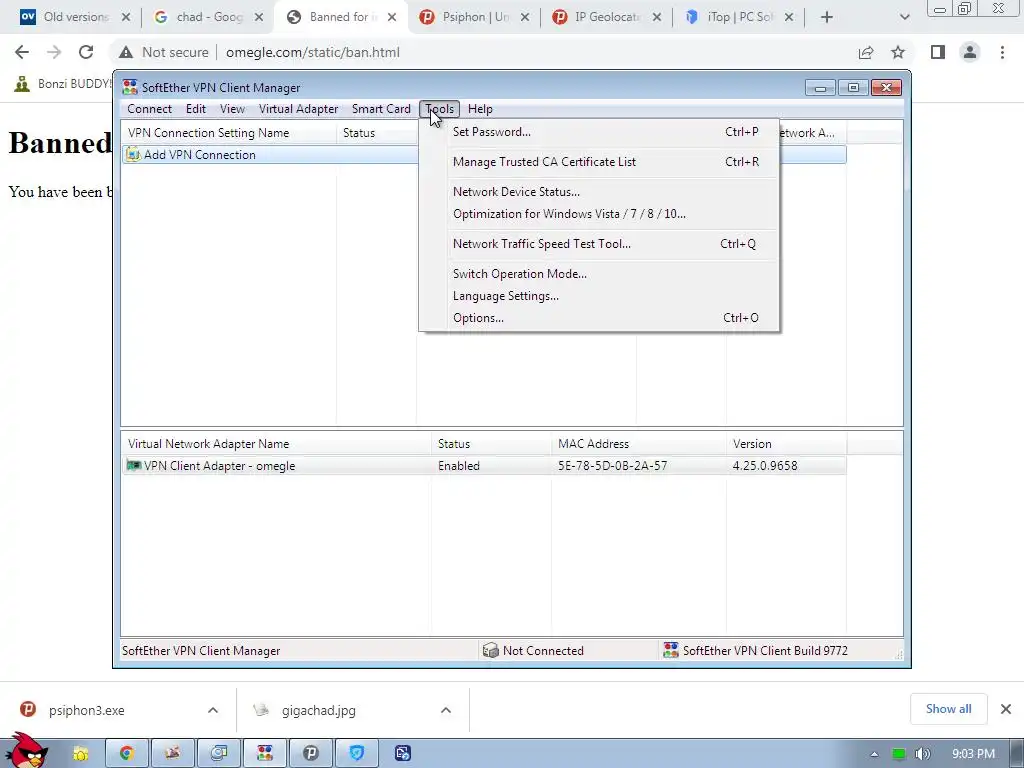Close the downloads bar
The image size is (1024, 768).
pos(1006,709)
